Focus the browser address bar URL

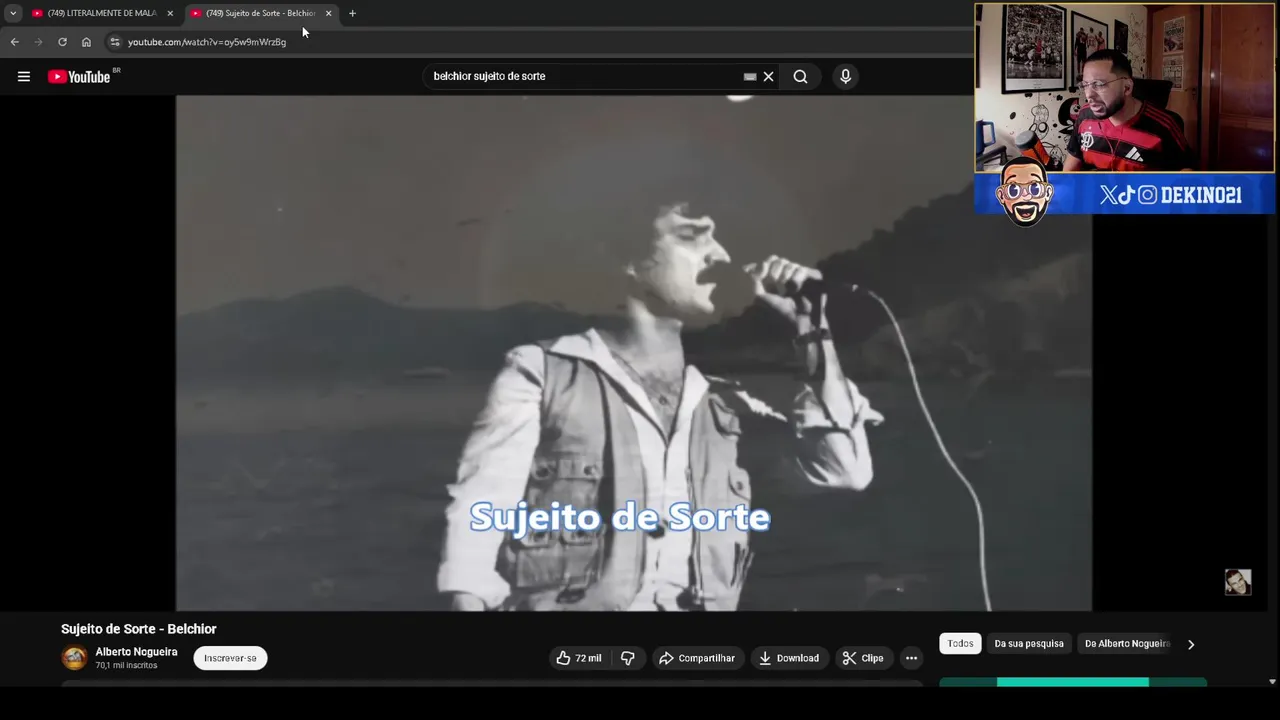[207, 42]
